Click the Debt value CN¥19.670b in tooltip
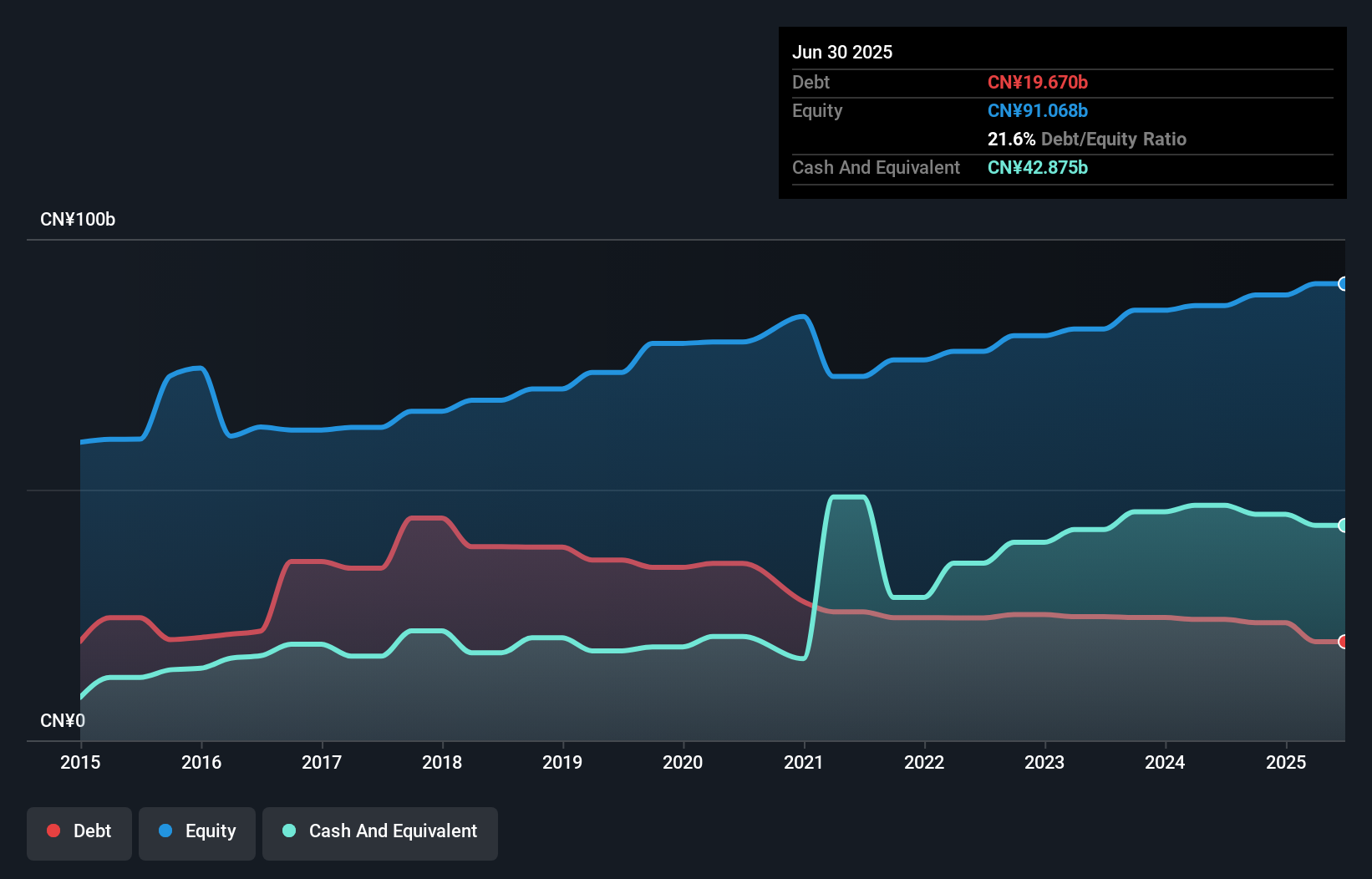This screenshot has height=879, width=1372. pos(1038,82)
